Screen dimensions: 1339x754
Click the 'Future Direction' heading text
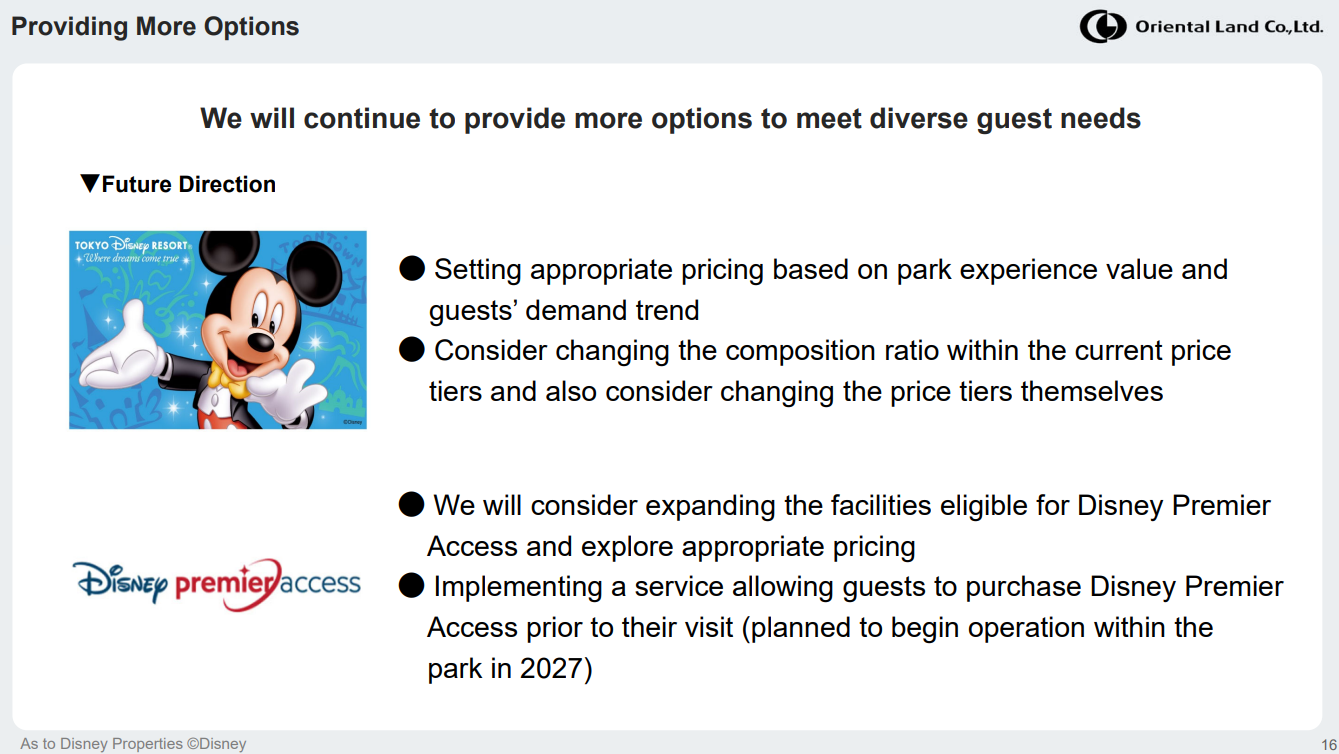click(x=189, y=184)
